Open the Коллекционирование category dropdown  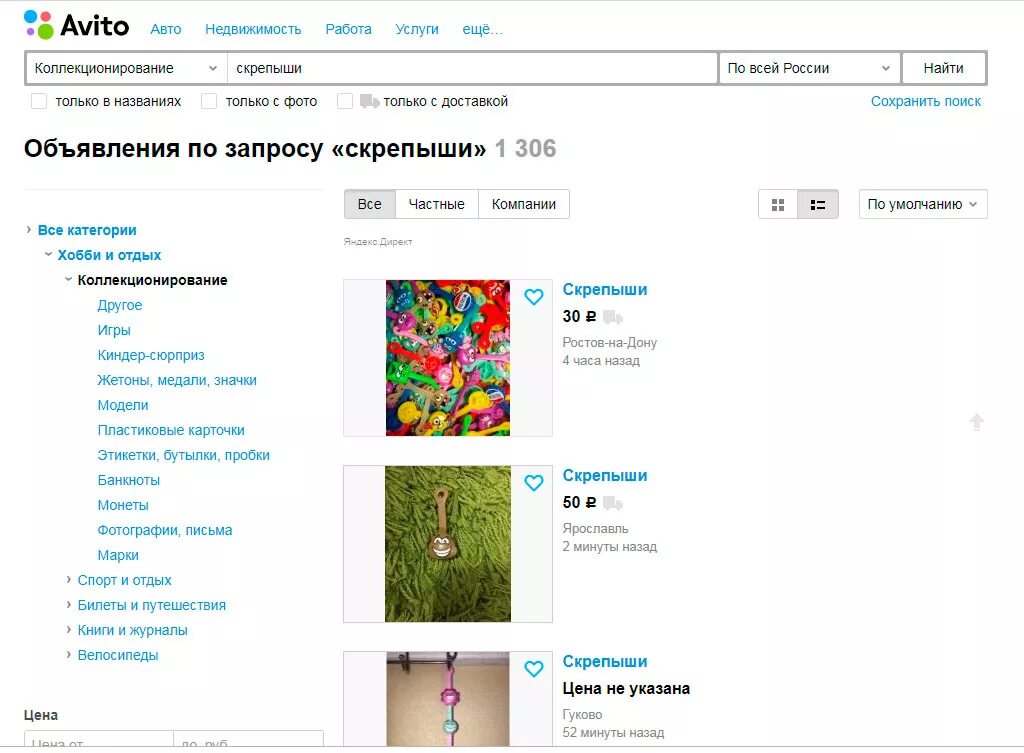click(x=126, y=69)
